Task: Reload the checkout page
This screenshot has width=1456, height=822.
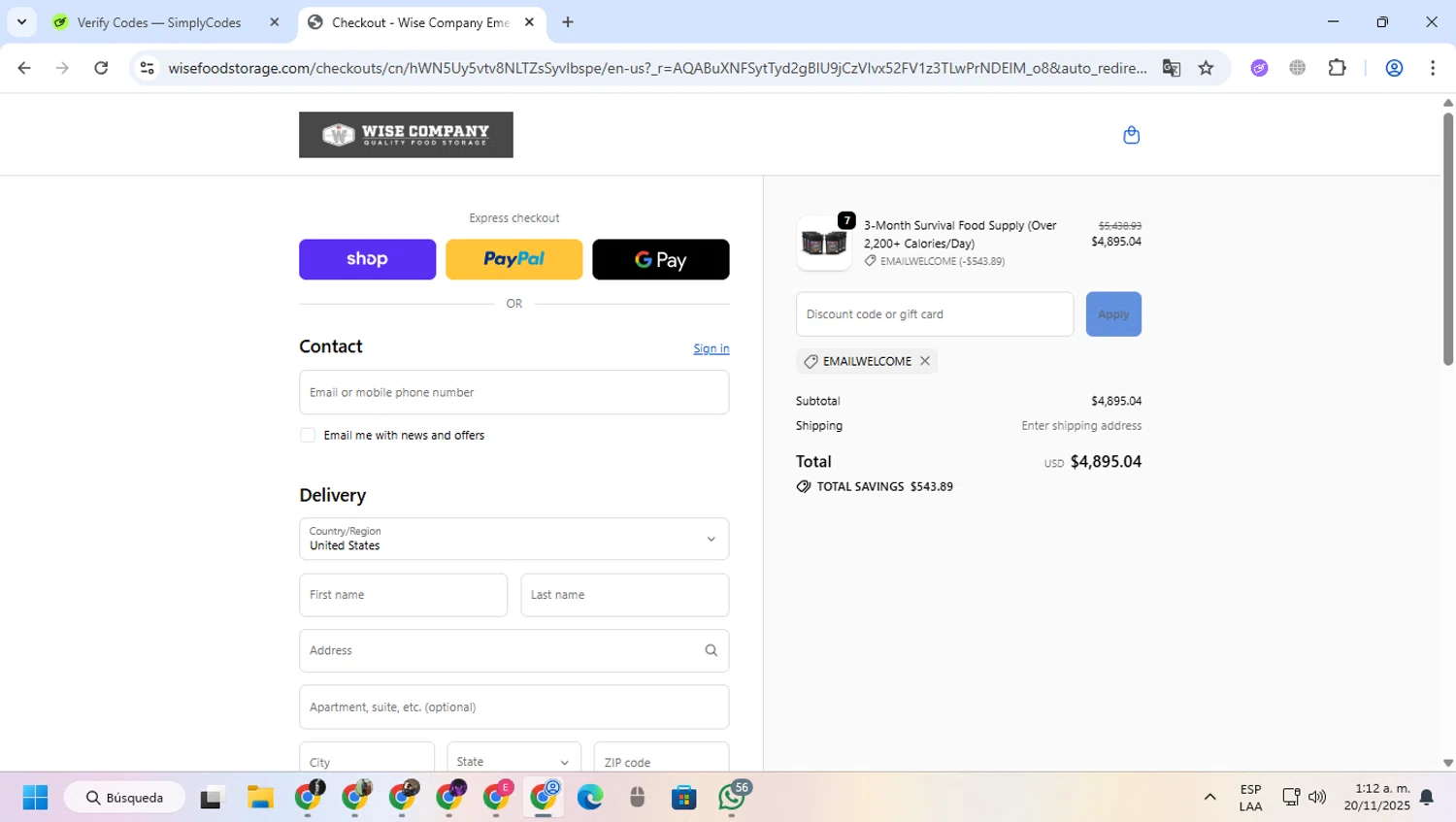Action: (x=101, y=68)
